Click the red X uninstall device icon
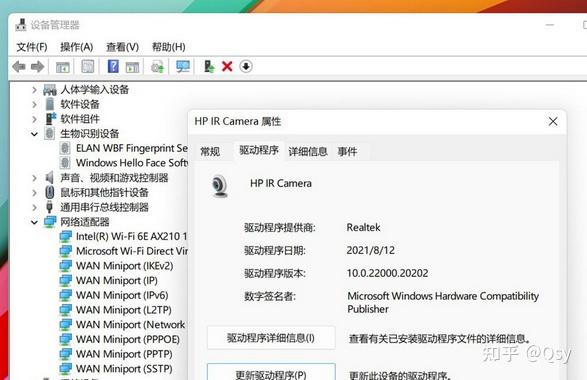Viewport: 587px width, 380px height. tap(227, 67)
